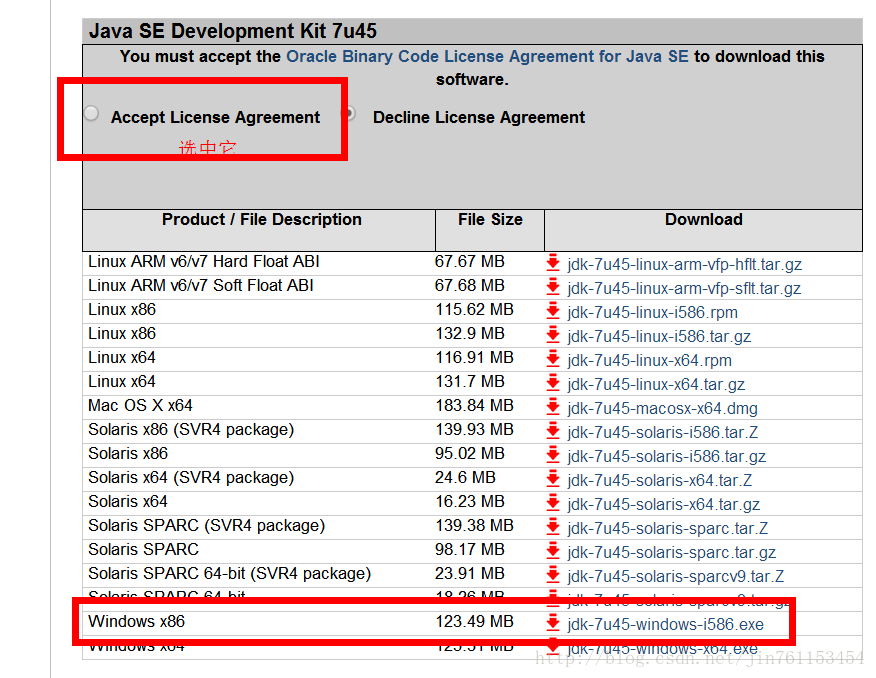Viewport: 876px width, 678px height.
Task: Click the 16.23 MB file size
Action: [x=470, y=502]
